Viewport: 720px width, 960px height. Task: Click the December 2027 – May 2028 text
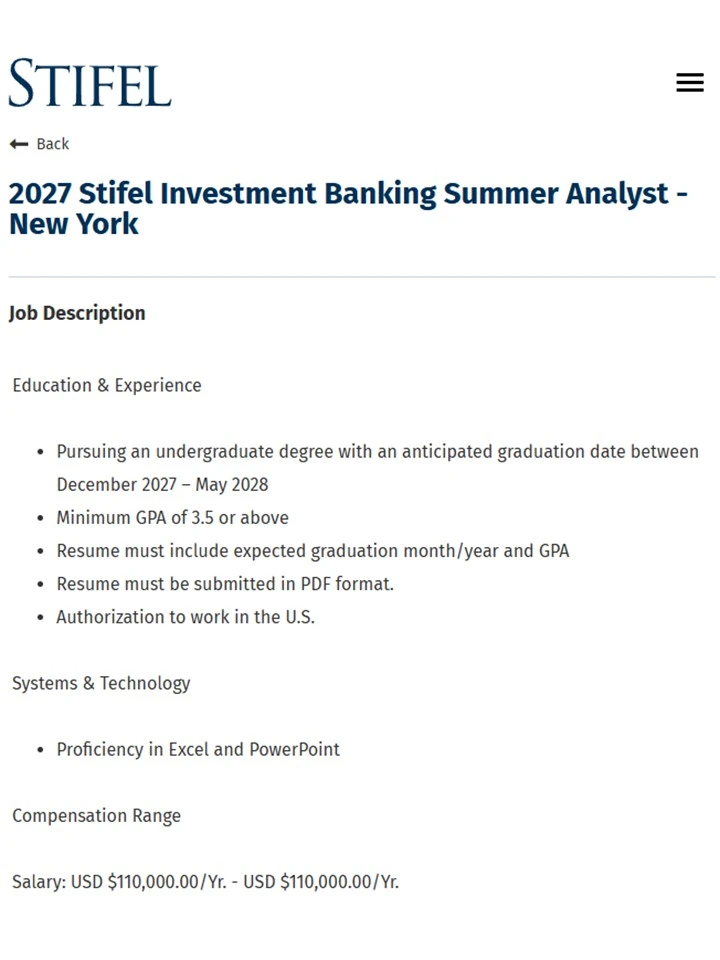162,485
